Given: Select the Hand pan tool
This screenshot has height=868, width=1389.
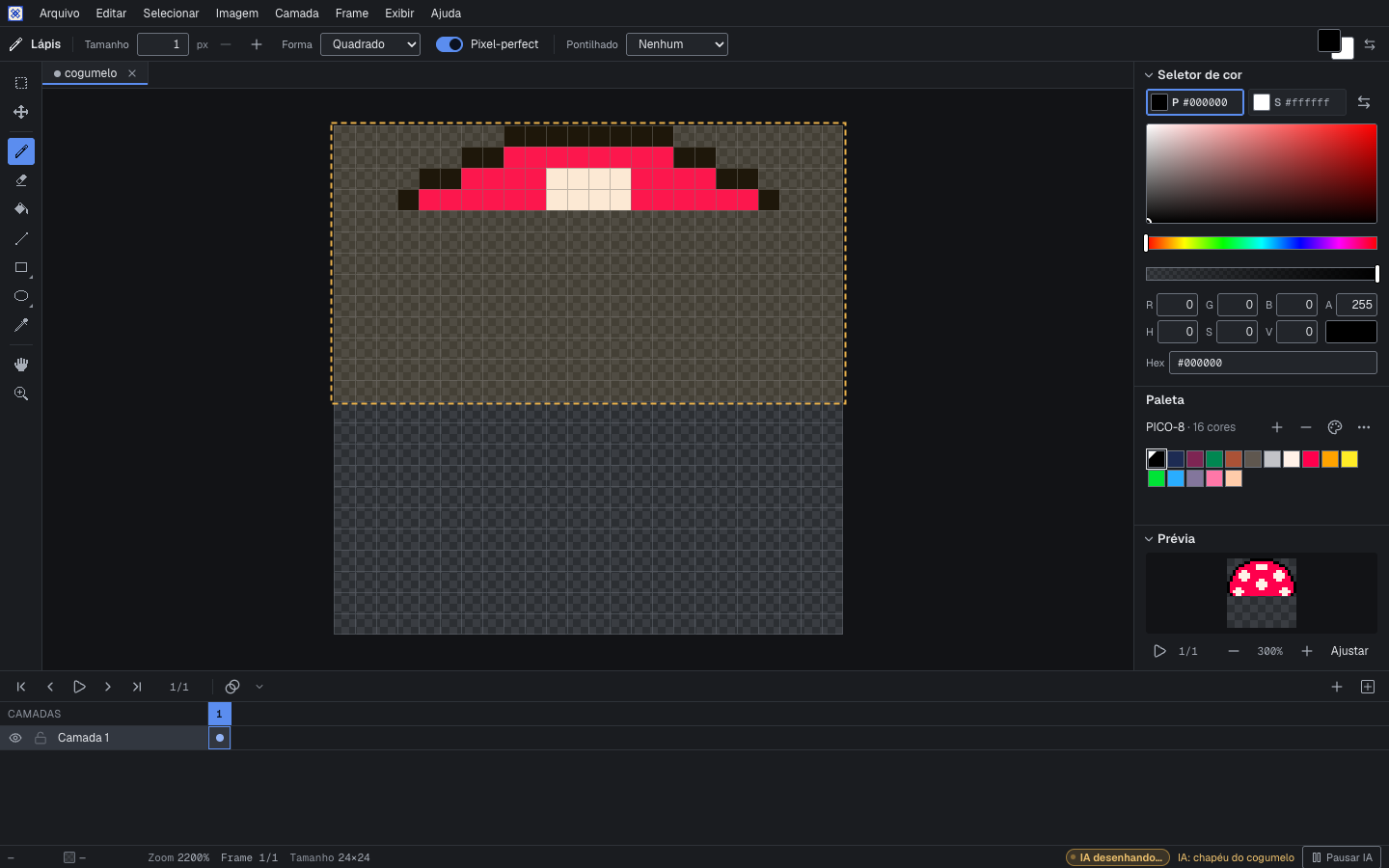Looking at the screenshot, I should [21, 365].
